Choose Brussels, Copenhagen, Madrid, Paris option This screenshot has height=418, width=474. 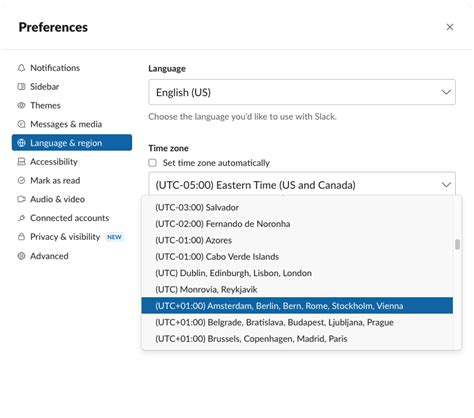(297, 339)
